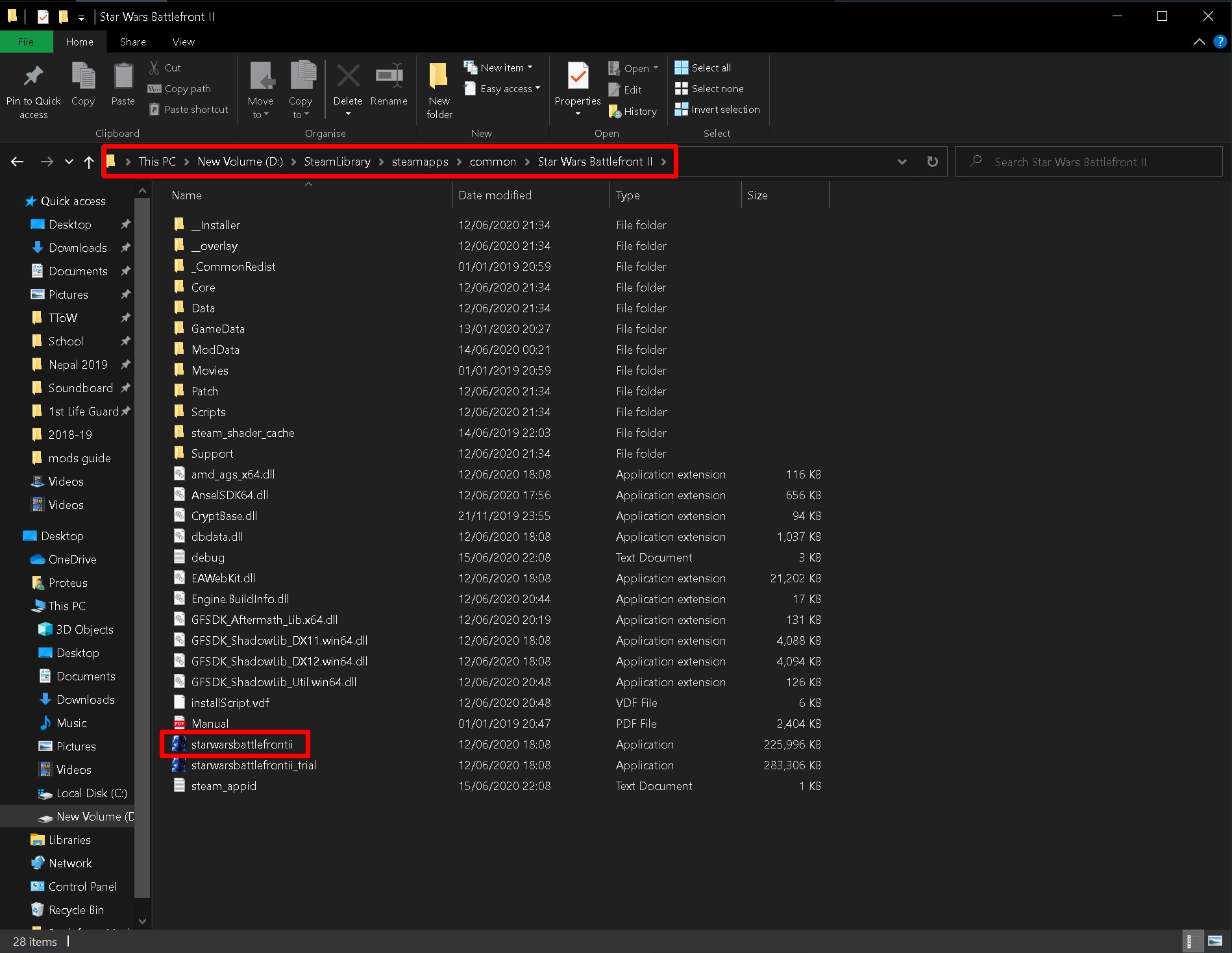Switch to the Home ribbon tab
This screenshot has height=953, width=1232.
click(80, 42)
